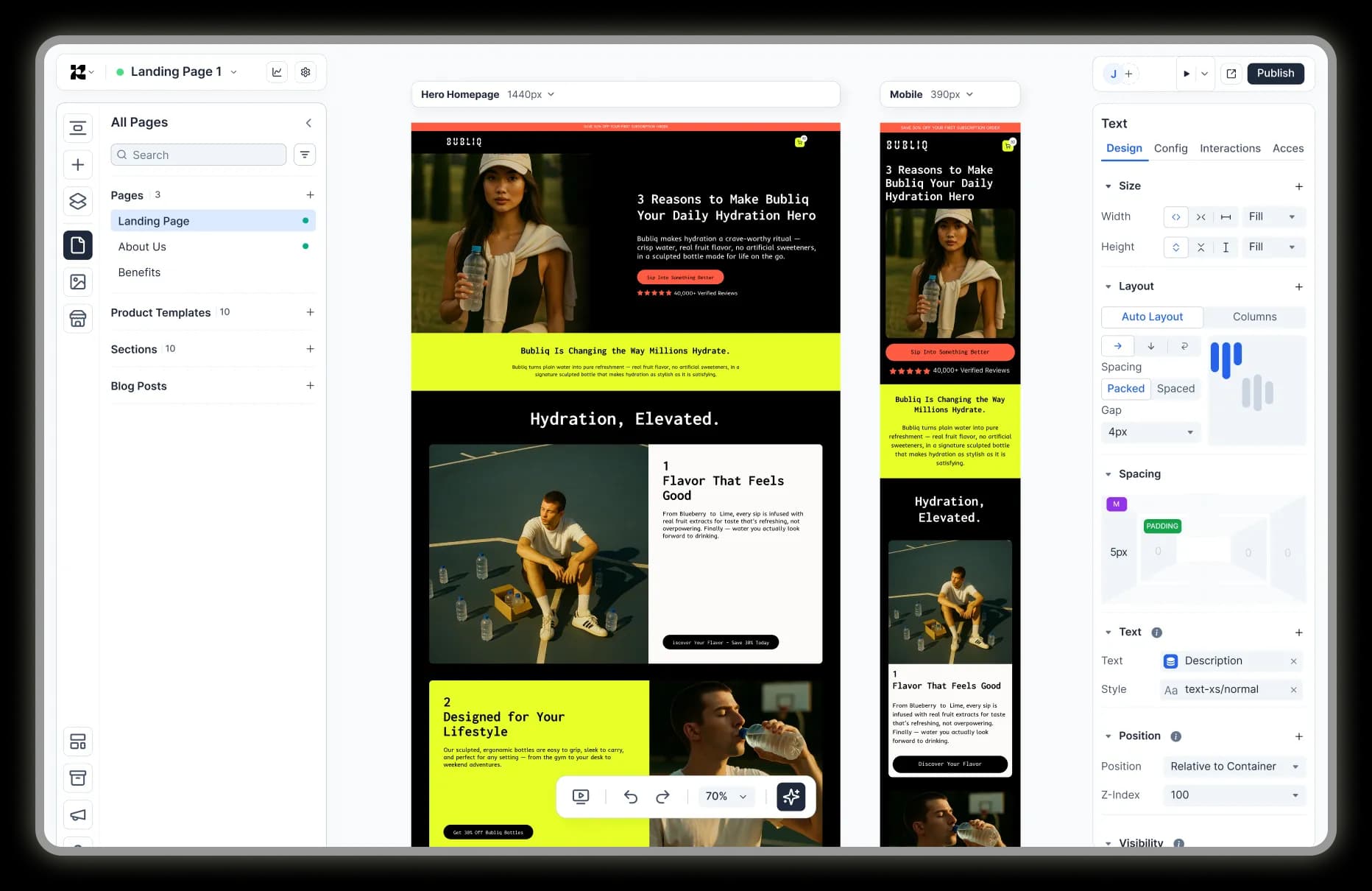Collapse the Size section
This screenshot has width=1372, height=891.
tap(1108, 186)
